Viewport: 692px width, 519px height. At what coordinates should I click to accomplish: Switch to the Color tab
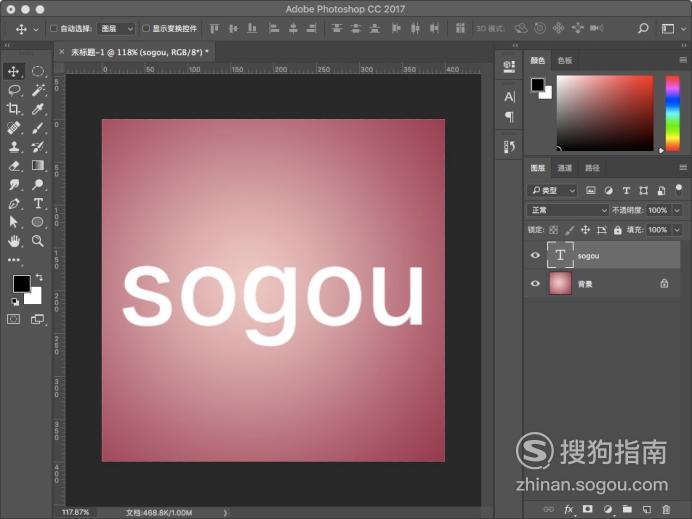[x=537, y=60]
